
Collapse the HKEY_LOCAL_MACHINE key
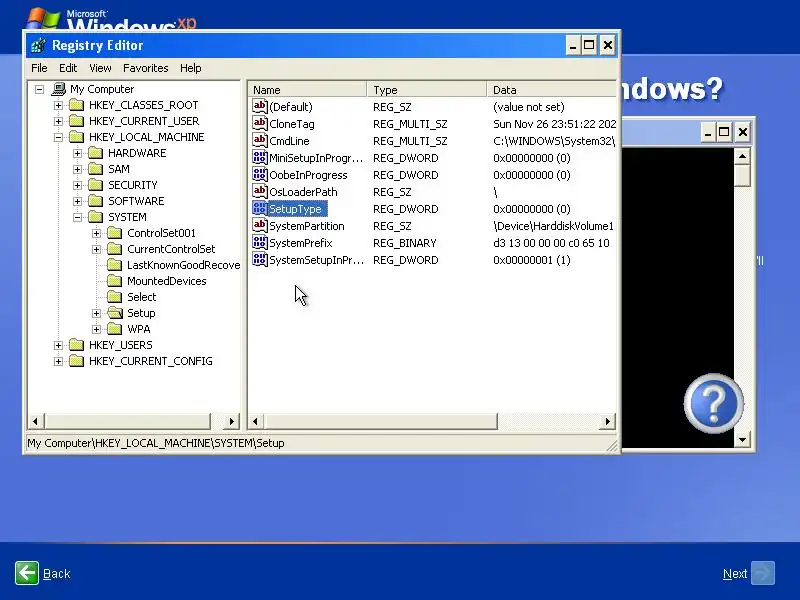click(x=58, y=137)
